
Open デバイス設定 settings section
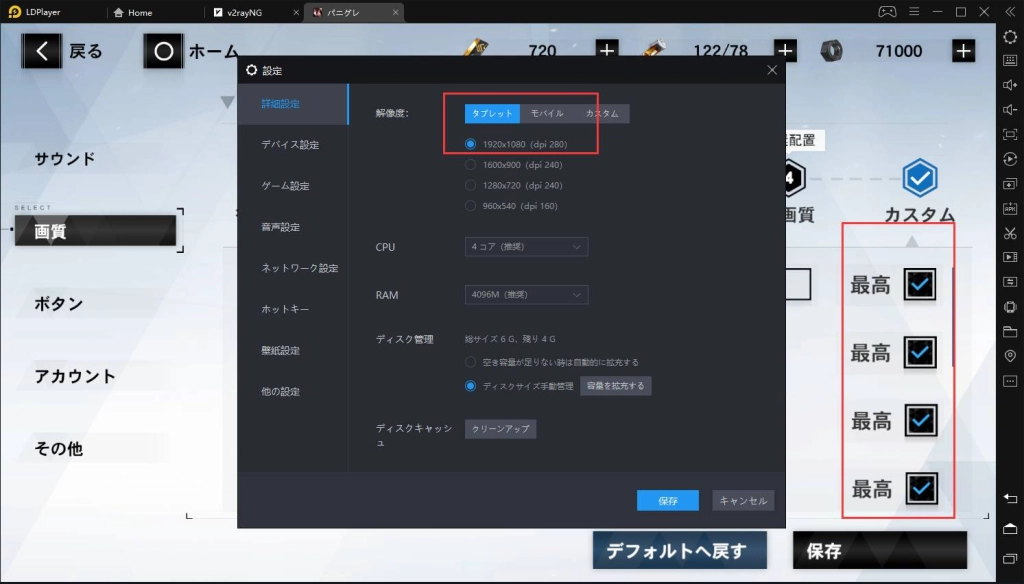point(293,145)
